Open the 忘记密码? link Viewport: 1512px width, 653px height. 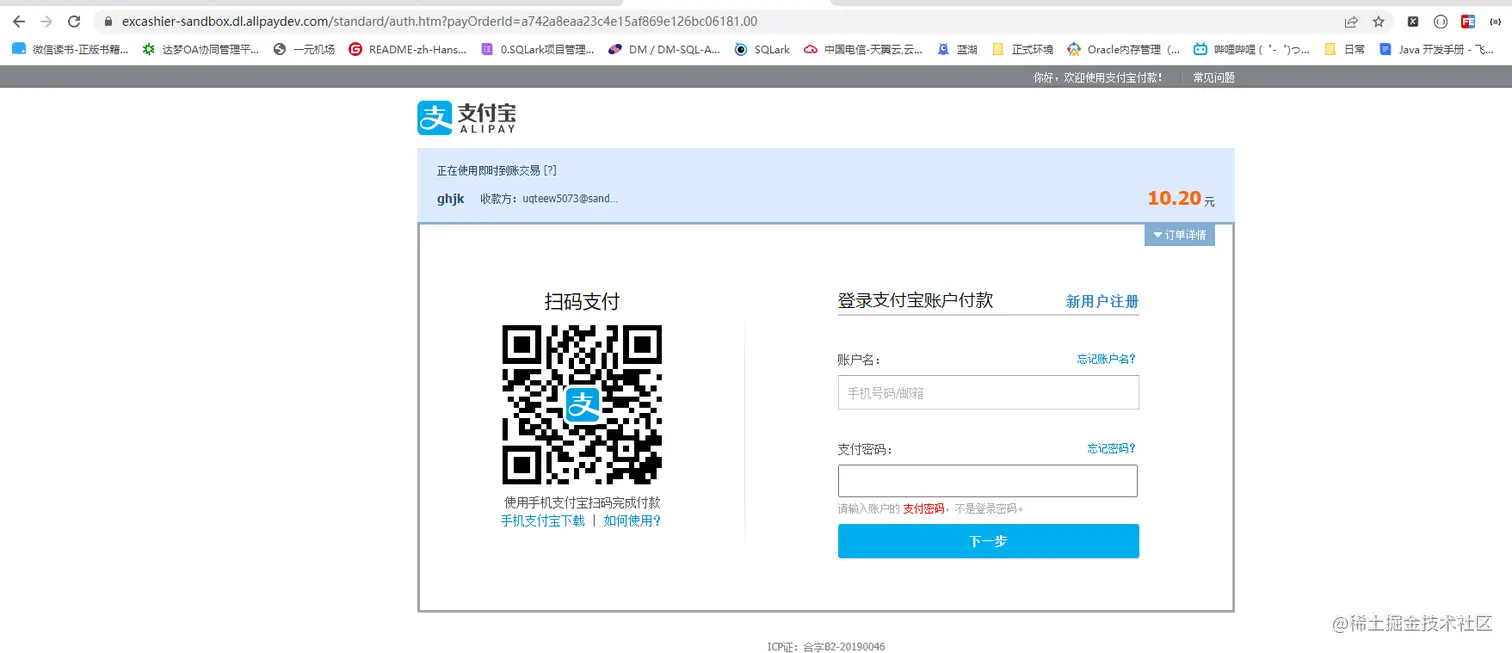(1112, 449)
